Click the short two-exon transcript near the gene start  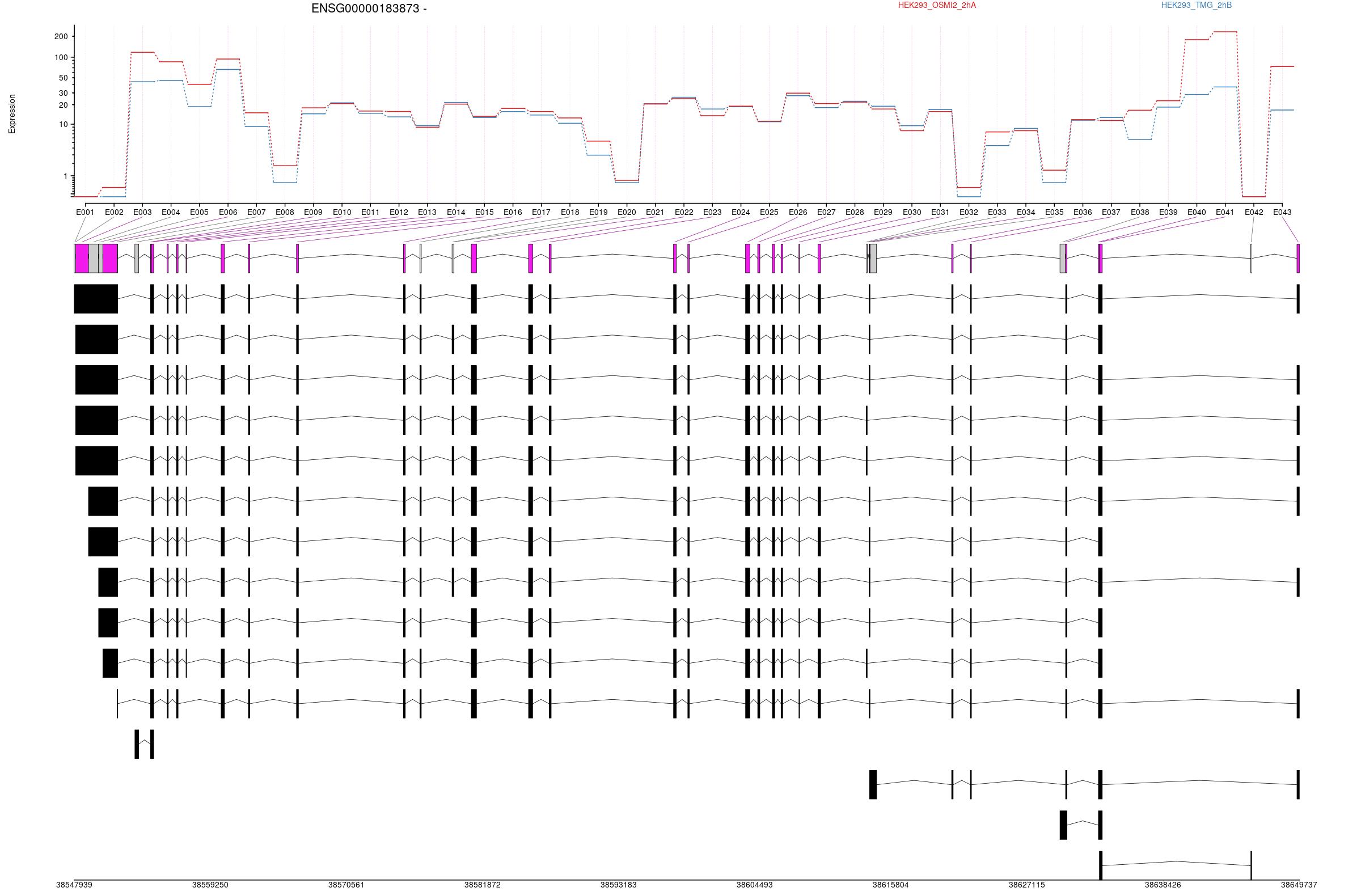pos(144,745)
